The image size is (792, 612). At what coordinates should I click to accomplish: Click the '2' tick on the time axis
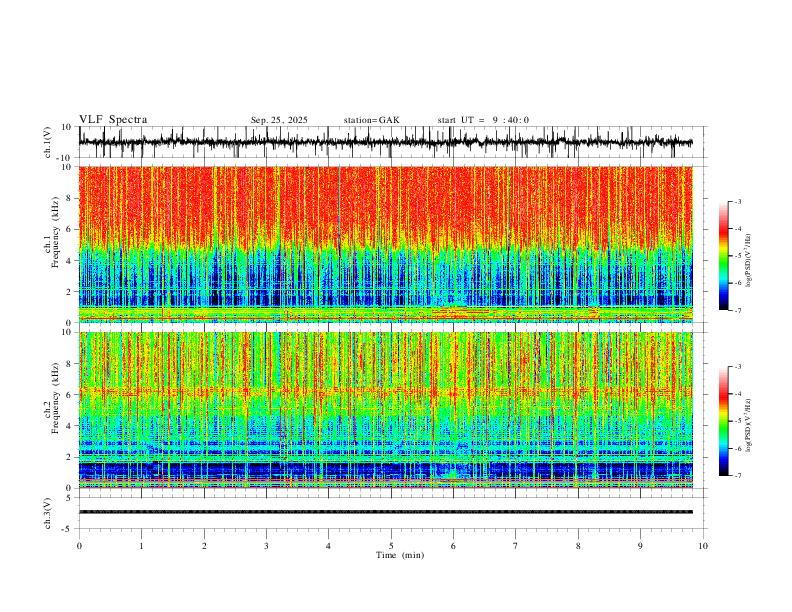pyautogui.click(x=204, y=546)
